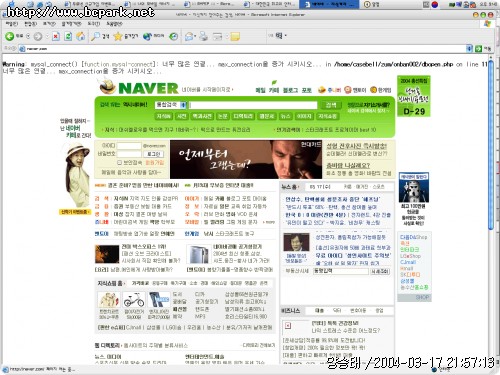The height and width of the screenshot is (375, 500).
Task: Click the D-29 election banner
Action: [x=414, y=96]
